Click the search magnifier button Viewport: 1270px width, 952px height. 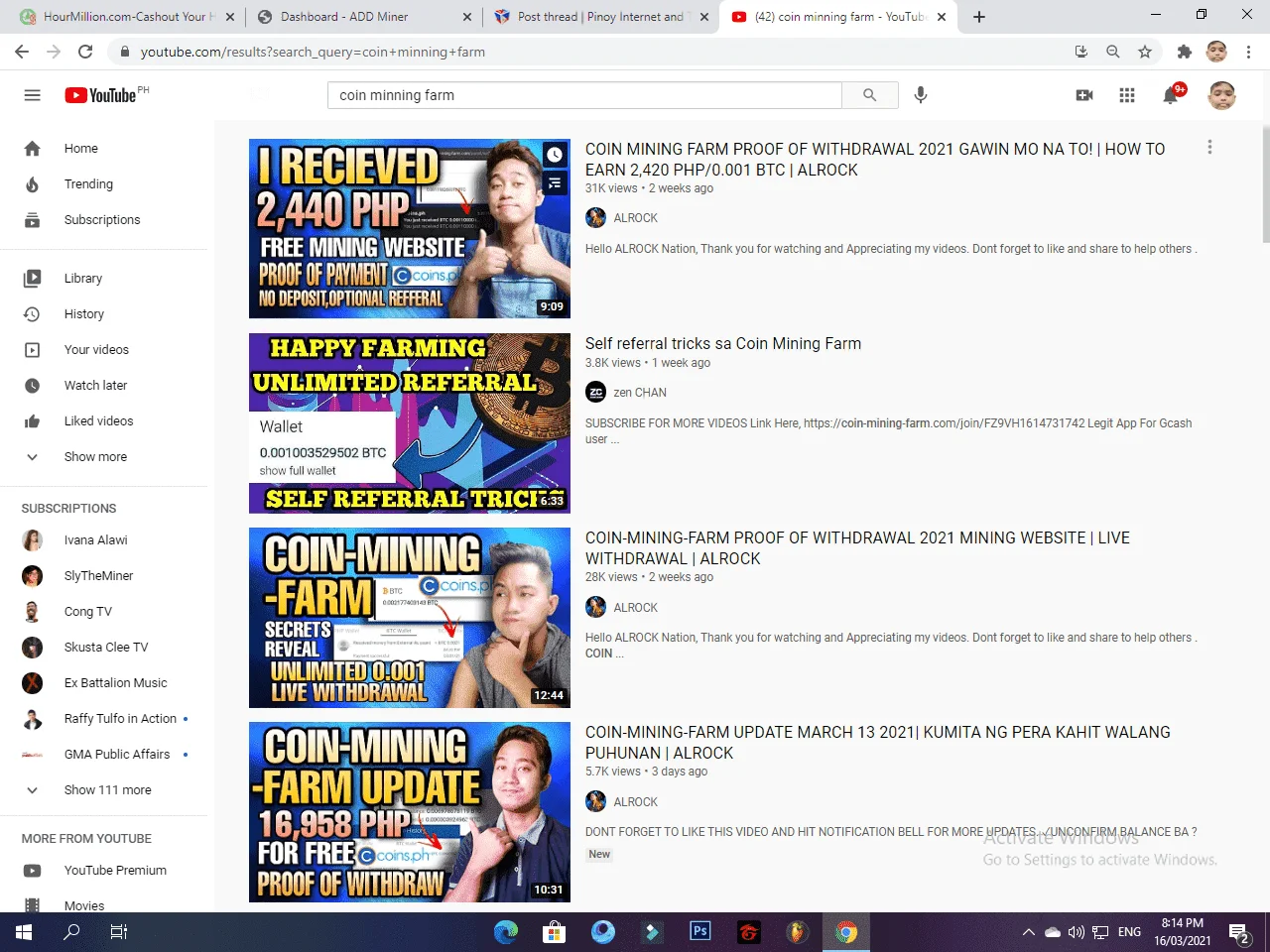870,95
